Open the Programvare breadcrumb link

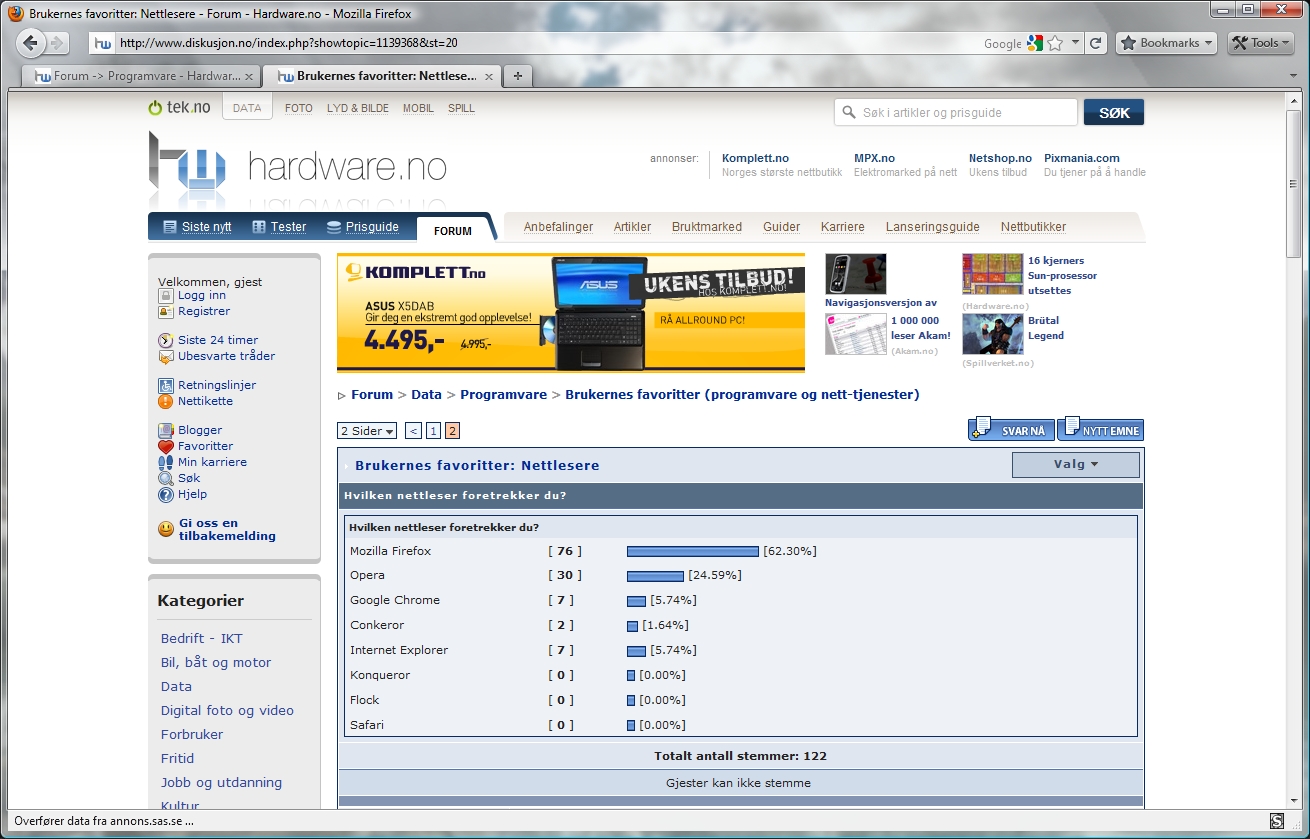pyautogui.click(x=504, y=395)
